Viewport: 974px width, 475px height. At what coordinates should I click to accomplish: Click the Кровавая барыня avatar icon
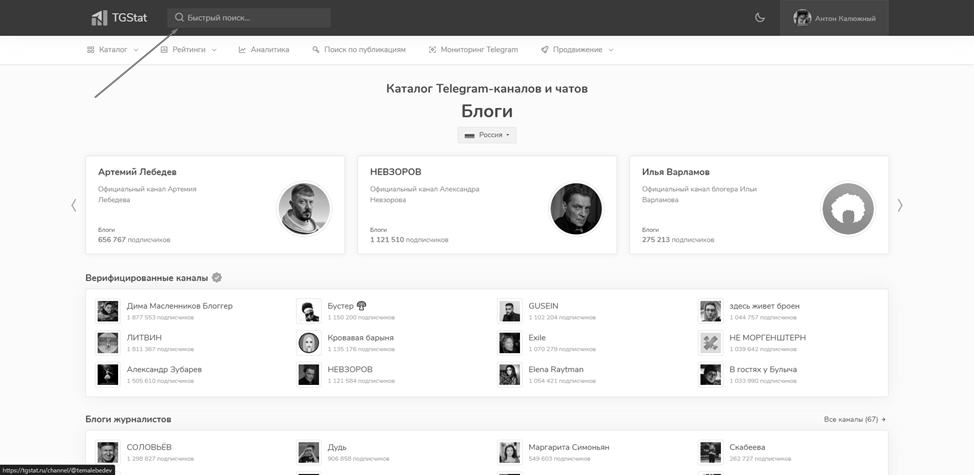[x=309, y=343]
